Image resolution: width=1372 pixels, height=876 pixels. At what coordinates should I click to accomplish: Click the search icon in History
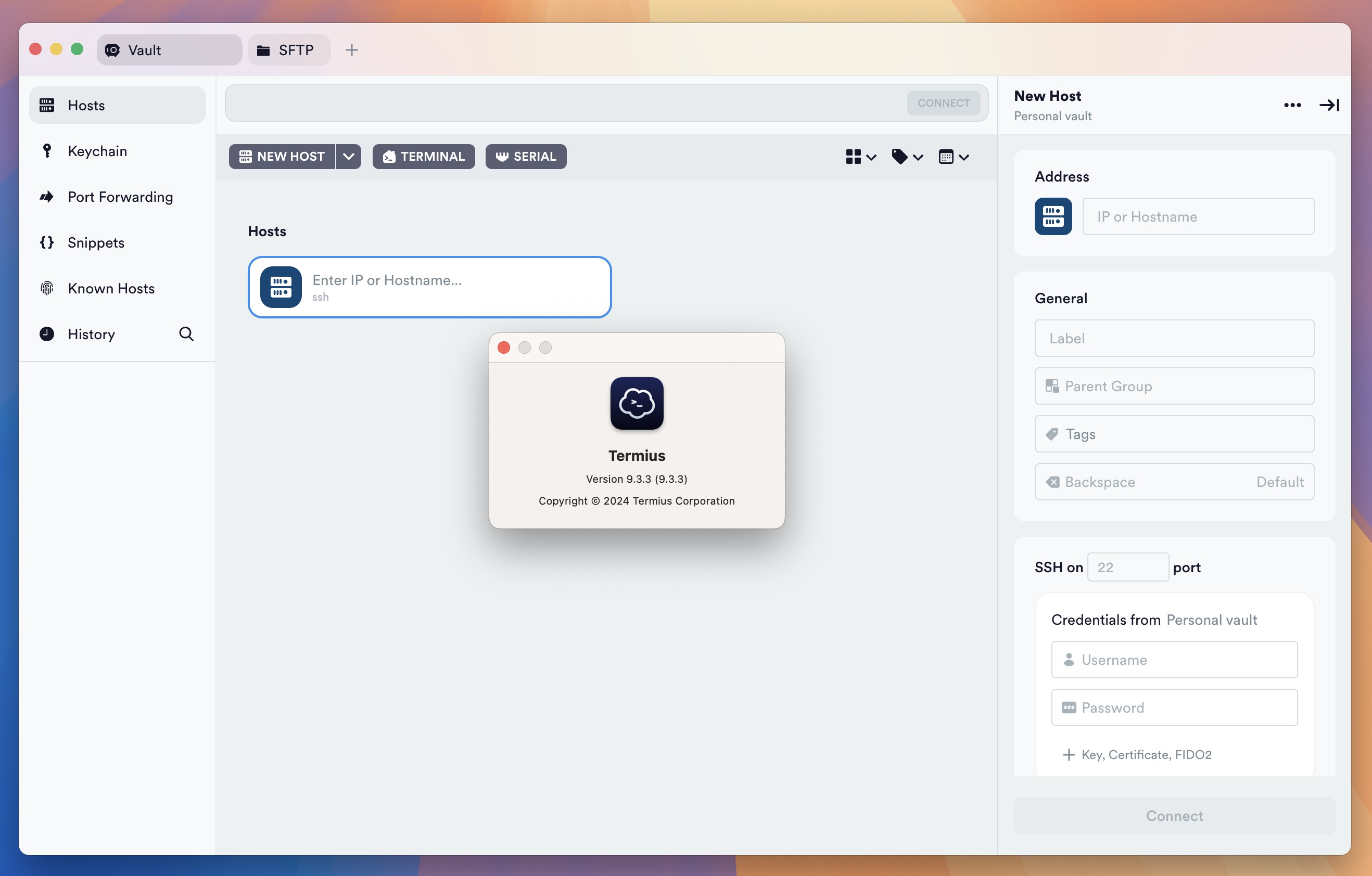[x=186, y=334]
